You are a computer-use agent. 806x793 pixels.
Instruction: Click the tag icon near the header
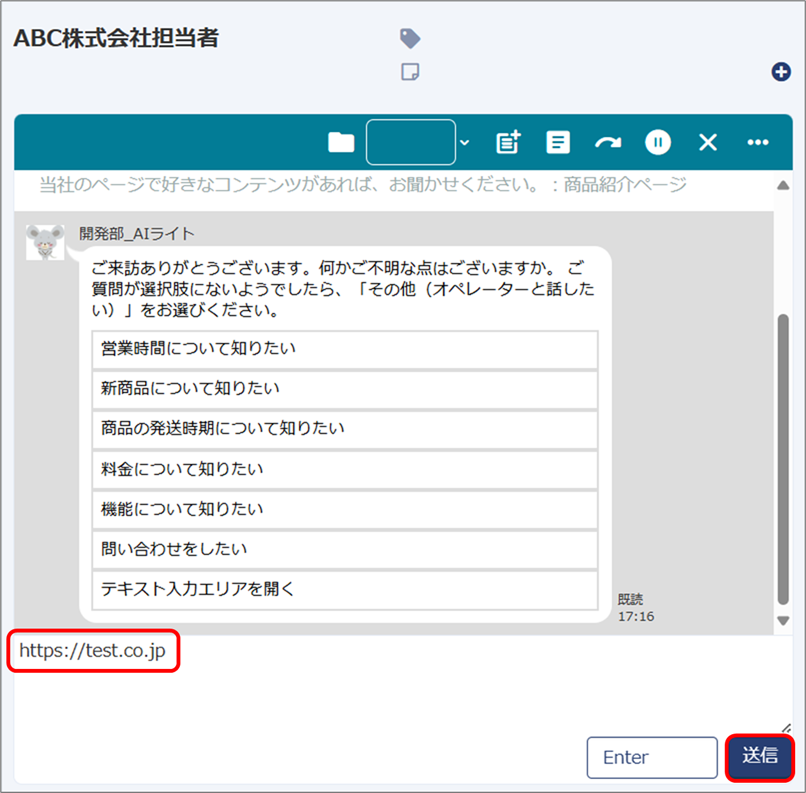[x=410, y=38]
